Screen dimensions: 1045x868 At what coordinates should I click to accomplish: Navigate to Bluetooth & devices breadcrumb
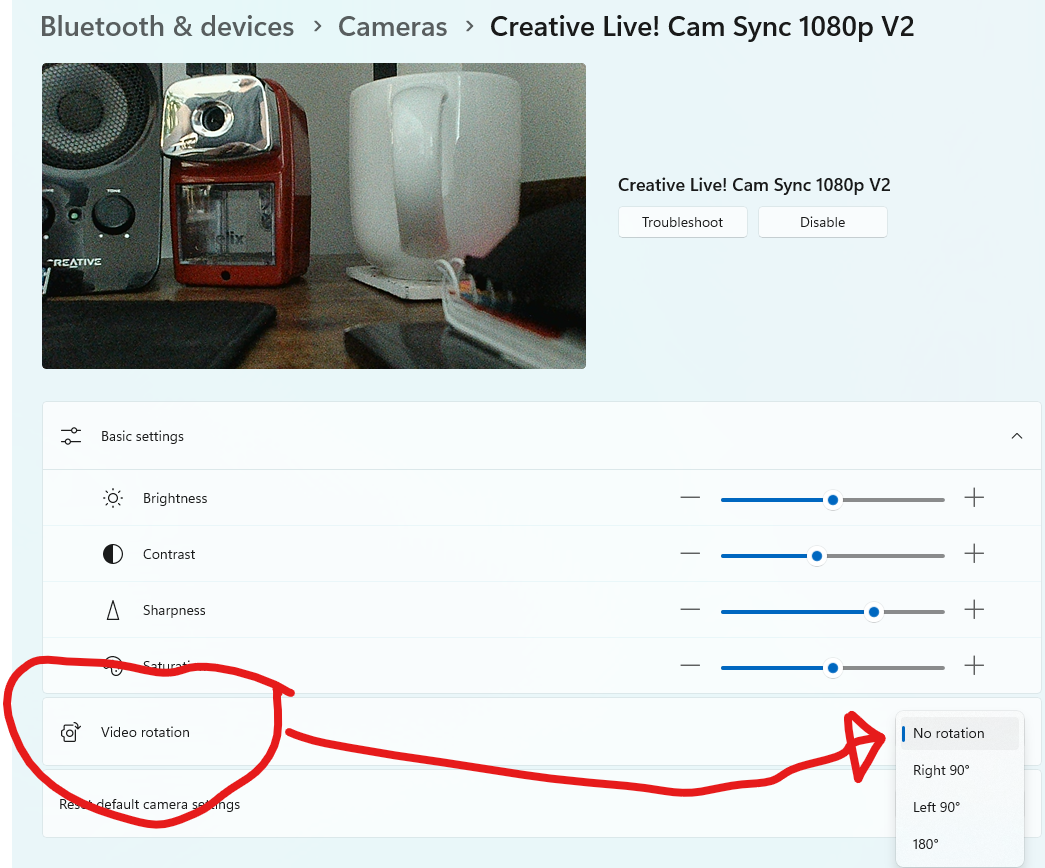click(x=167, y=27)
